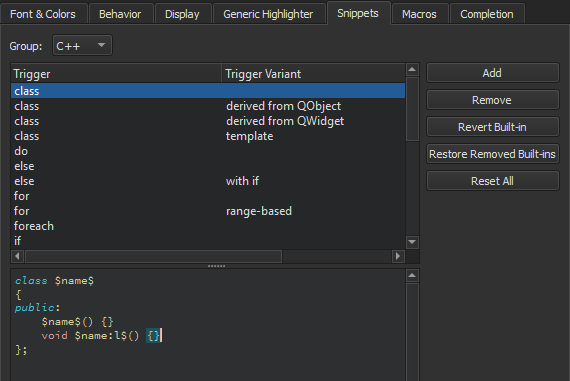570x381 pixels.
Task: Click the 'public:' line in snippet editor
Action: pyautogui.click(x=37, y=308)
